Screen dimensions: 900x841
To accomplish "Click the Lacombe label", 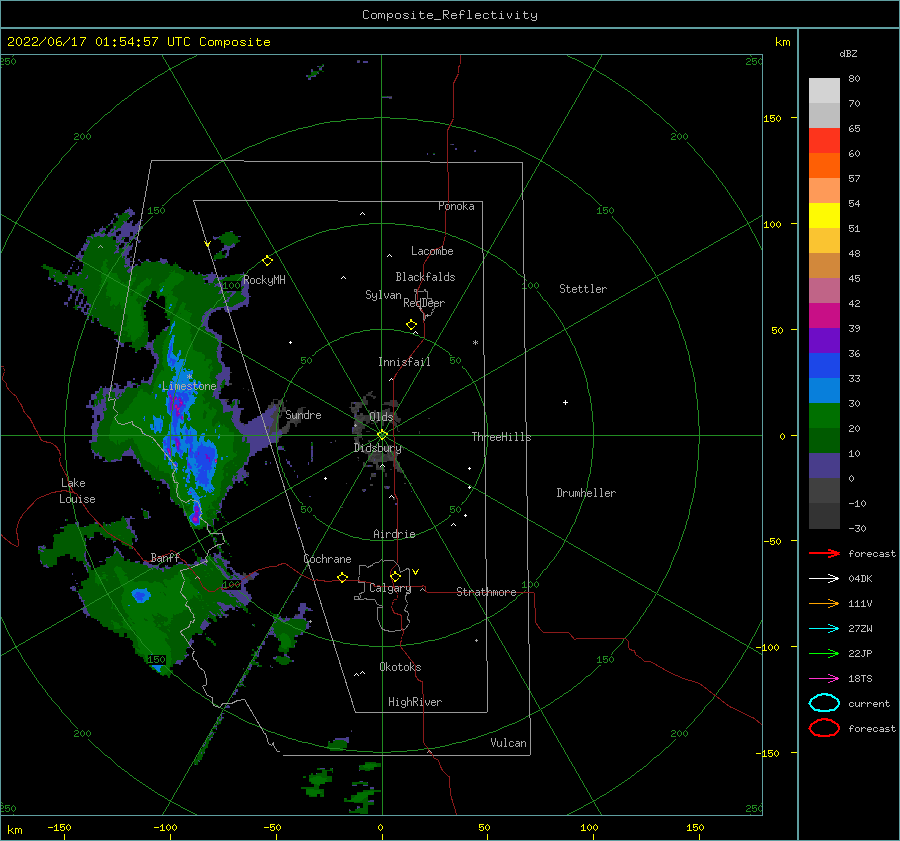I will point(432,251).
